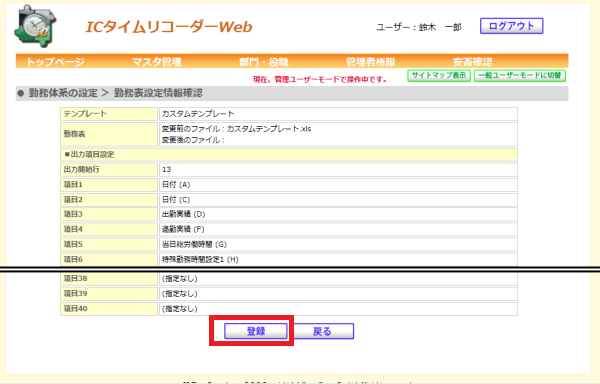This screenshot has width=600, height=384.
Task: Select the 日付 (A) value
Action: (x=338, y=185)
